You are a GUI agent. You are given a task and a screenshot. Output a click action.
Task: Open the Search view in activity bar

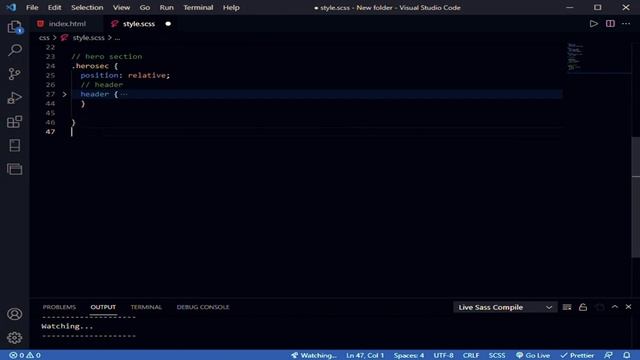tap(15, 50)
